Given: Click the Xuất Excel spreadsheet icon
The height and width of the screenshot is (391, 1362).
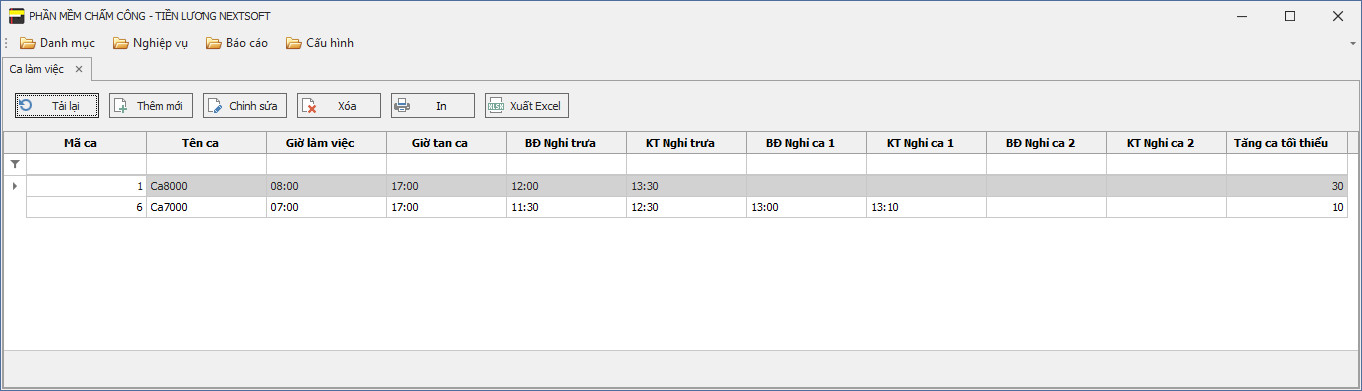Looking at the screenshot, I should coord(495,105).
